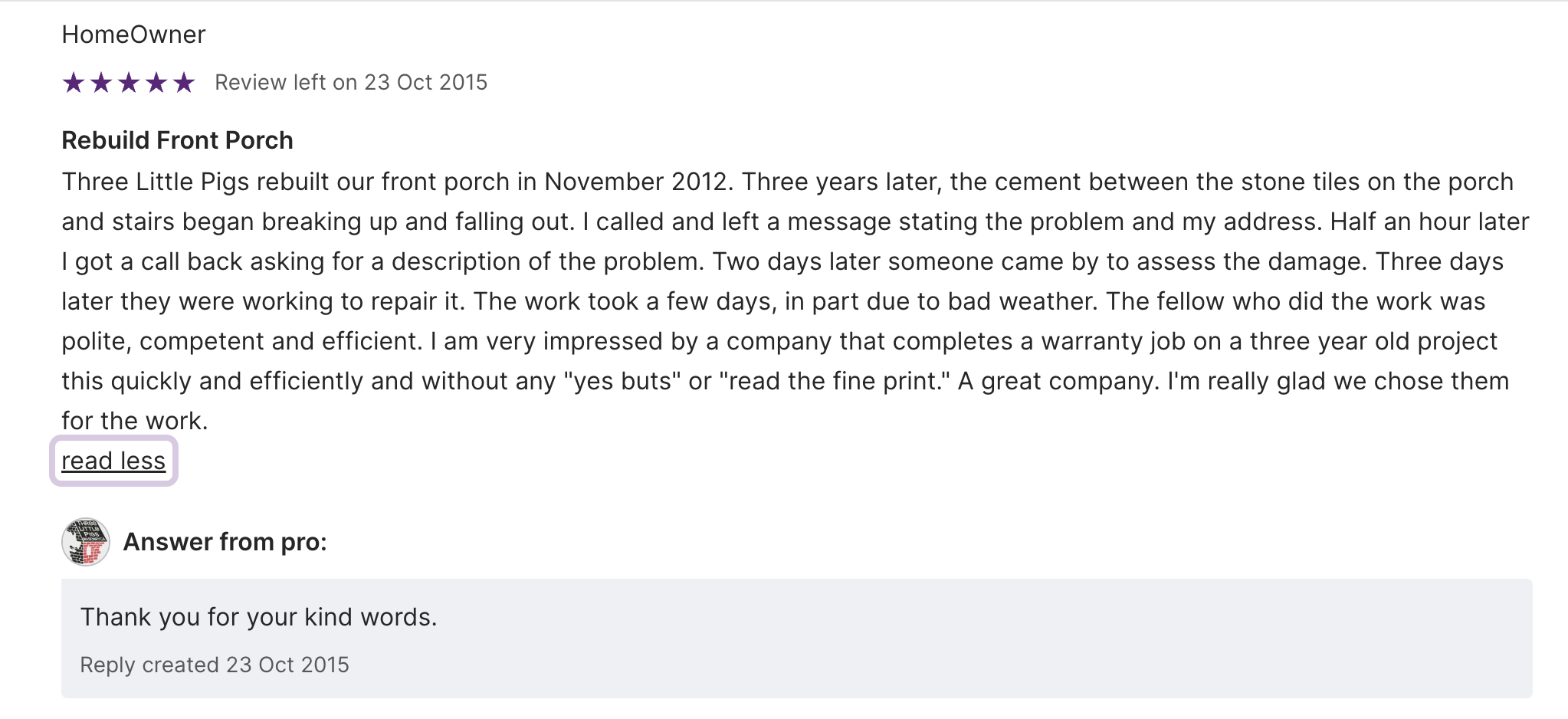This screenshot has width=1568, height=719.
Task: Click the fourth purple rating star
Action: (x=156, y=82)
